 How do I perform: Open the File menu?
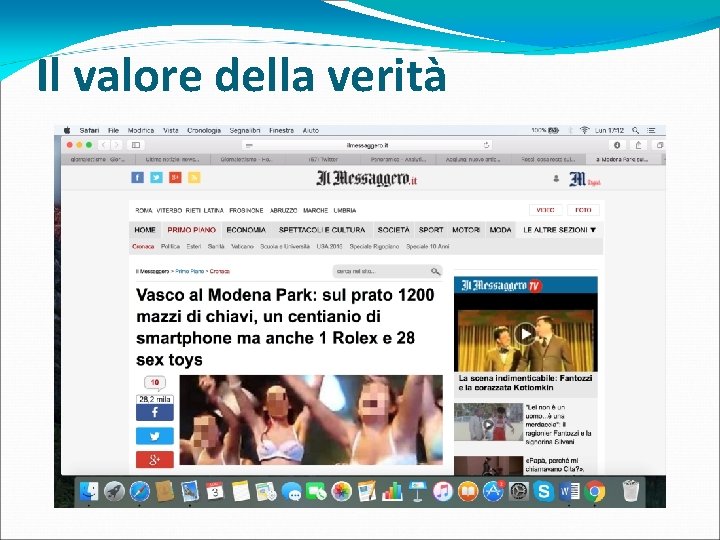tap(113, 130)
